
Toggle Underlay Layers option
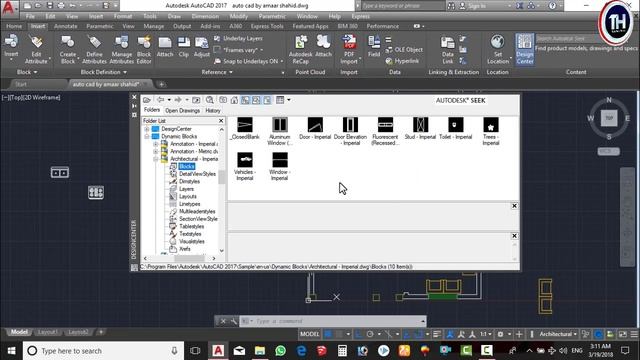[x=239, y=38]
